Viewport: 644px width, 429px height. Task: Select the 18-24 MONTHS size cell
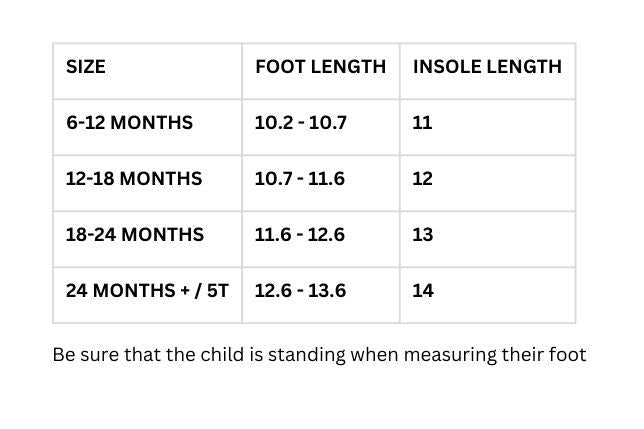click(134, 236)
